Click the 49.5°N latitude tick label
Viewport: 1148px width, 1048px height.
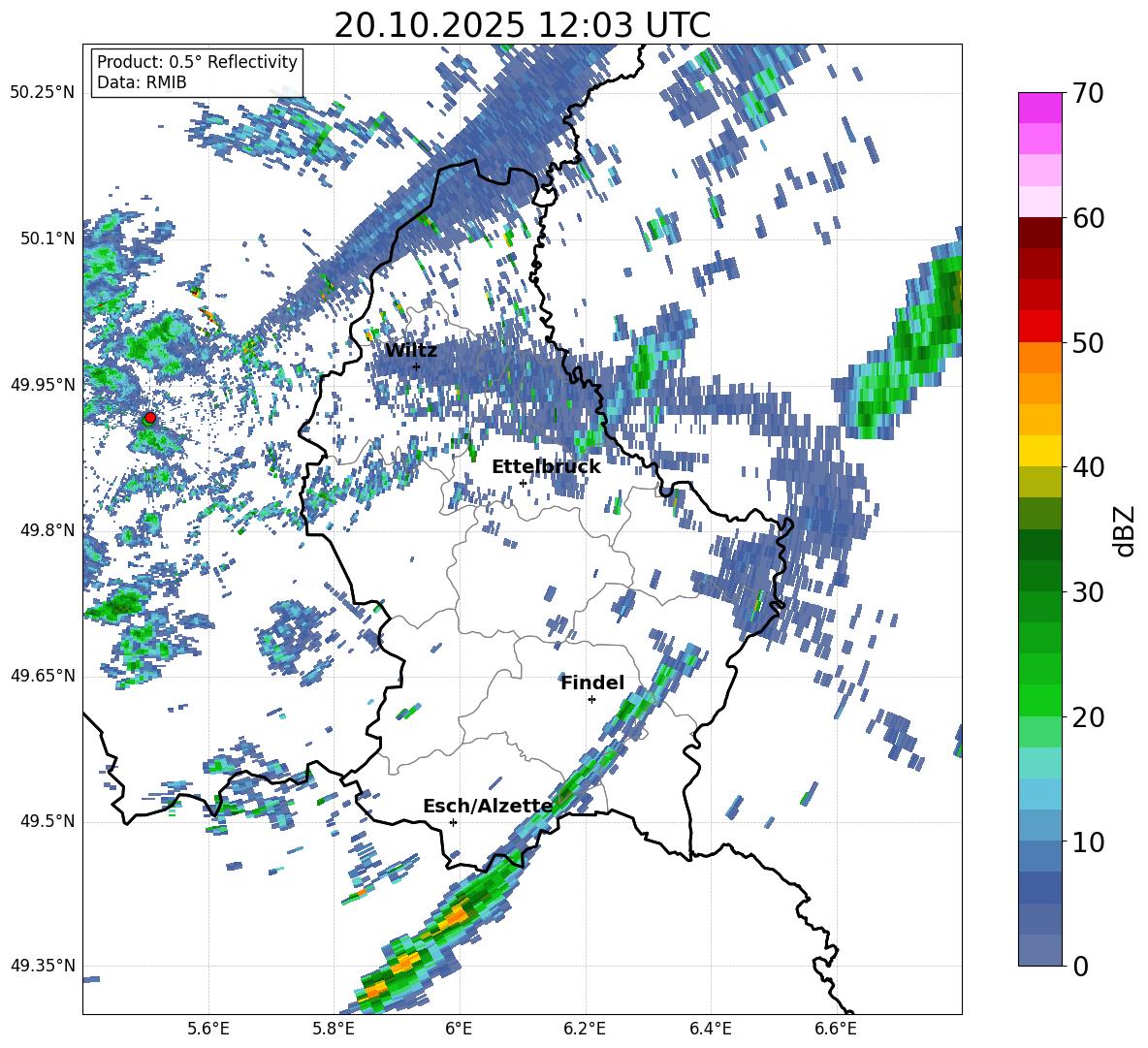(x=48, y=821)
